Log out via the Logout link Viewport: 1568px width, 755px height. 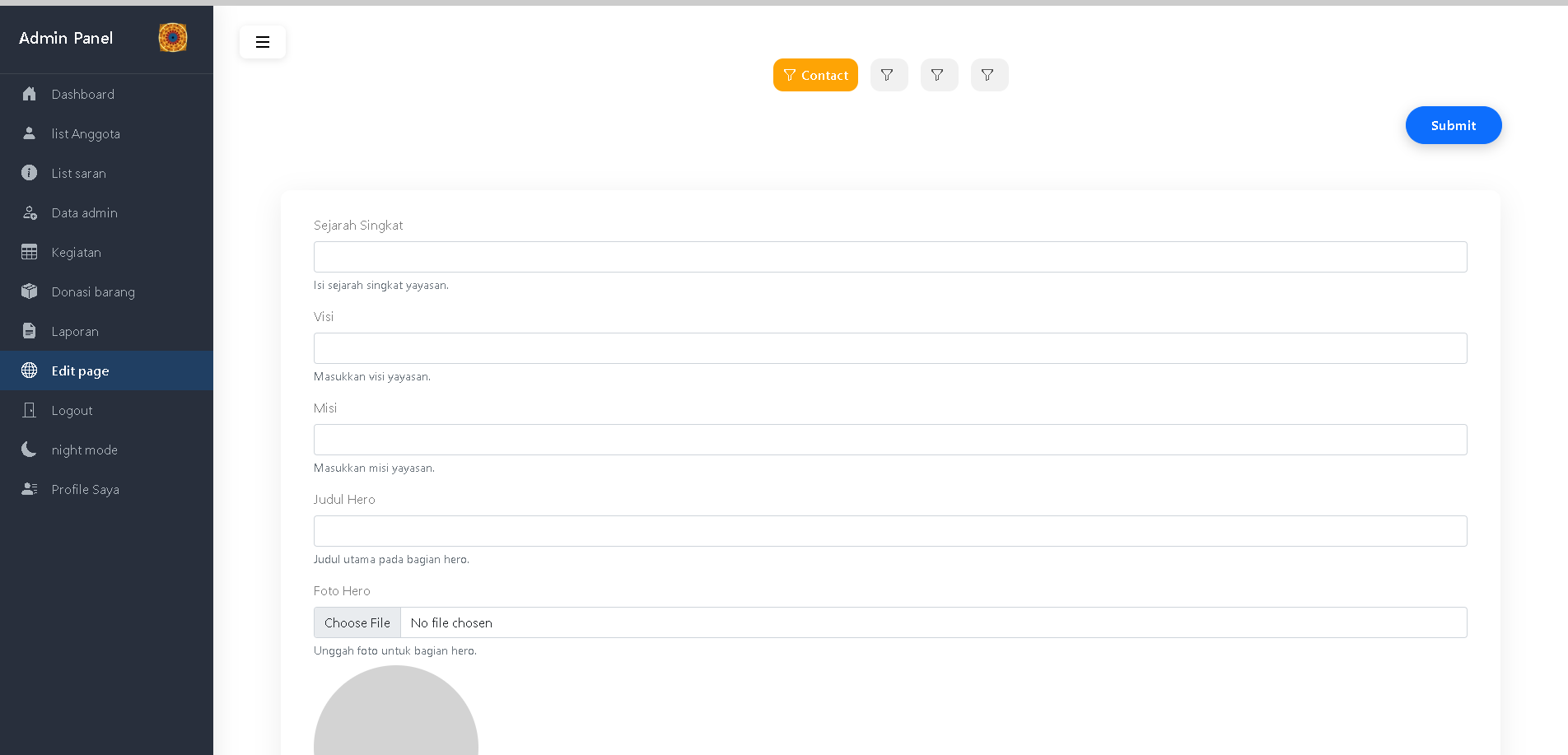click(72, 410)
